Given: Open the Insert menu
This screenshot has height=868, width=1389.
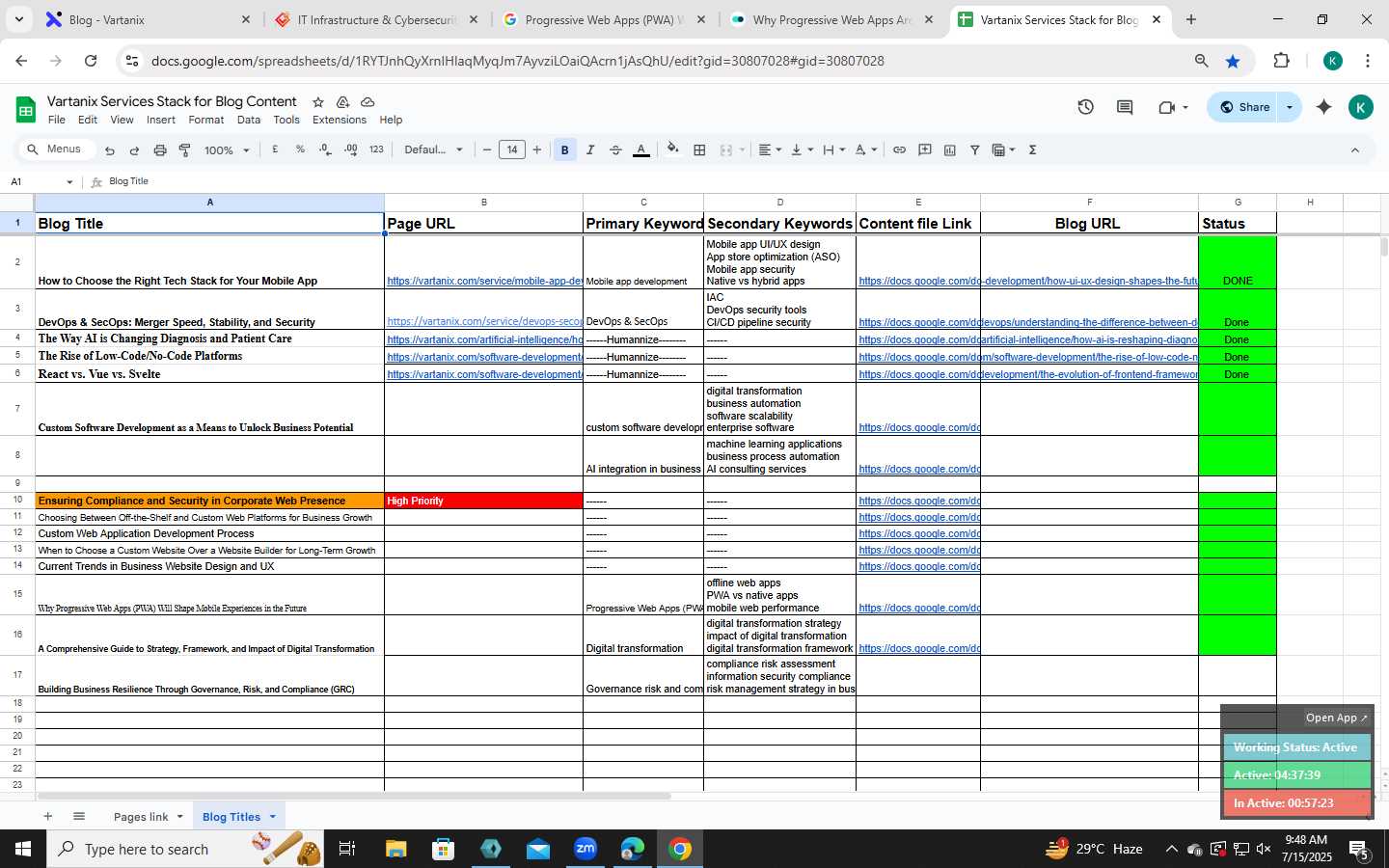Looking at the screenshot, I should click(x=161, y=121).
